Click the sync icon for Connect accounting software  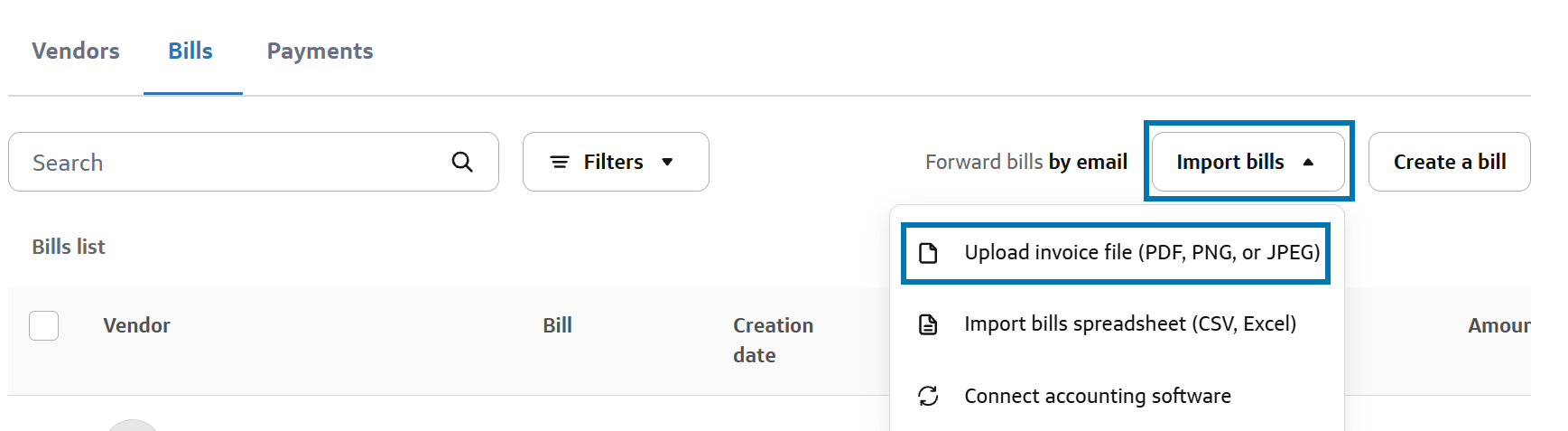[x=928, y=396]
